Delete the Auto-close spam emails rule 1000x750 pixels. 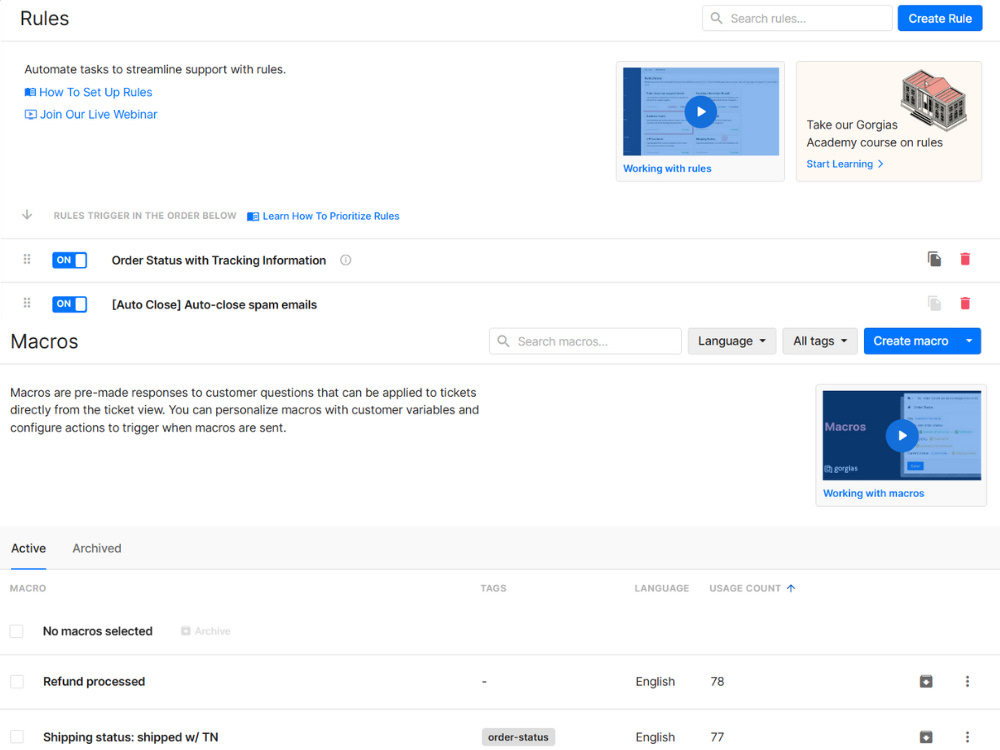pyautogui.click(x=965, y=304)
